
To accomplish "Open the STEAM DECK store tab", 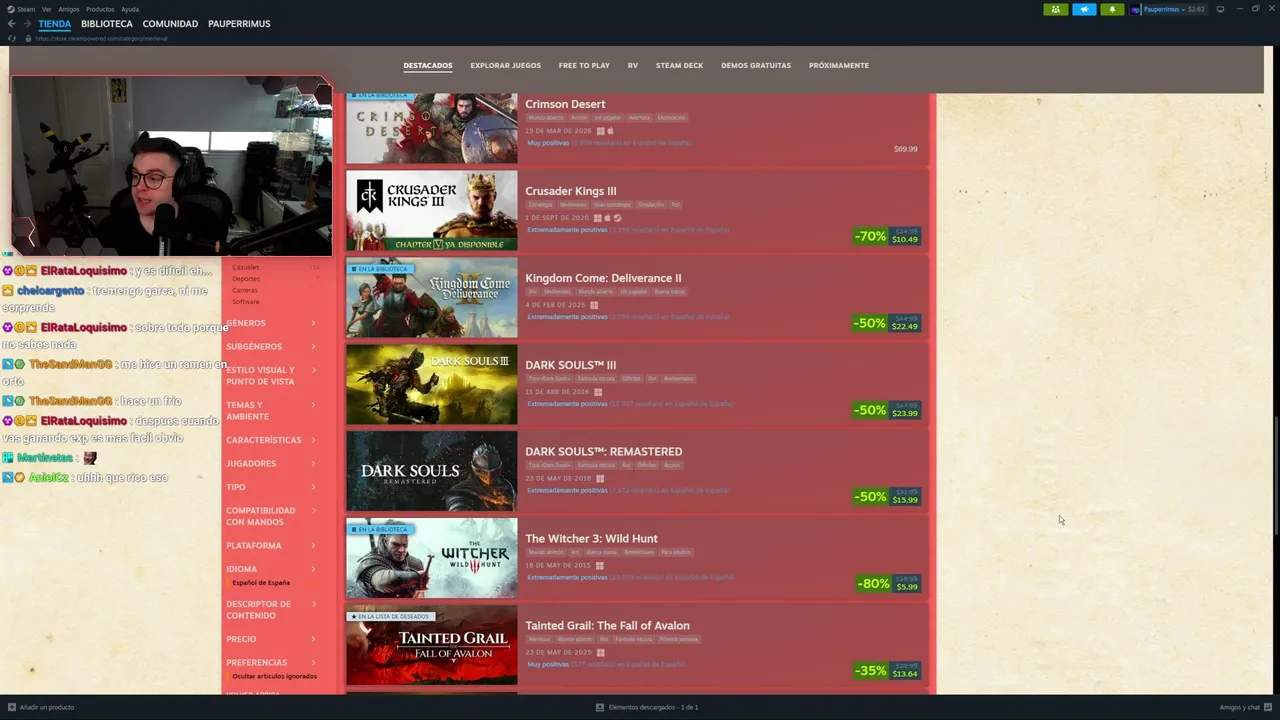I will 679,66.
